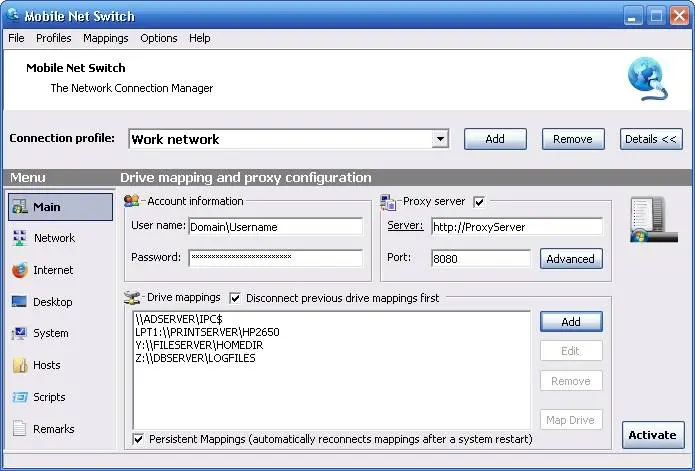This screenshot has width=695, height=471.
Task: Click the Scripts sidebar icon
Action: pyautogui.click(x=20, y=397)
